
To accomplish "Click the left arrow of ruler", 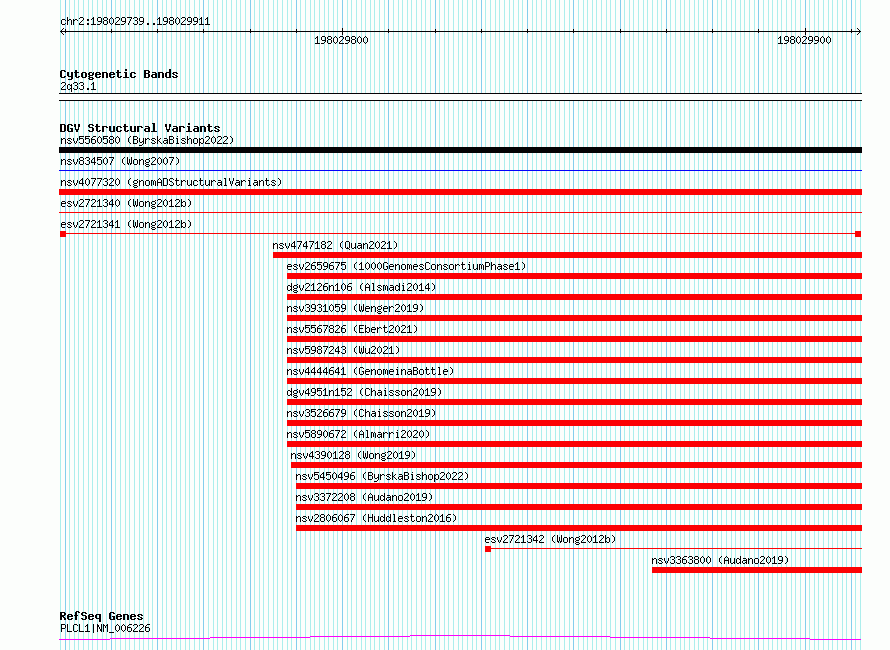I will [x=63, y=32].
